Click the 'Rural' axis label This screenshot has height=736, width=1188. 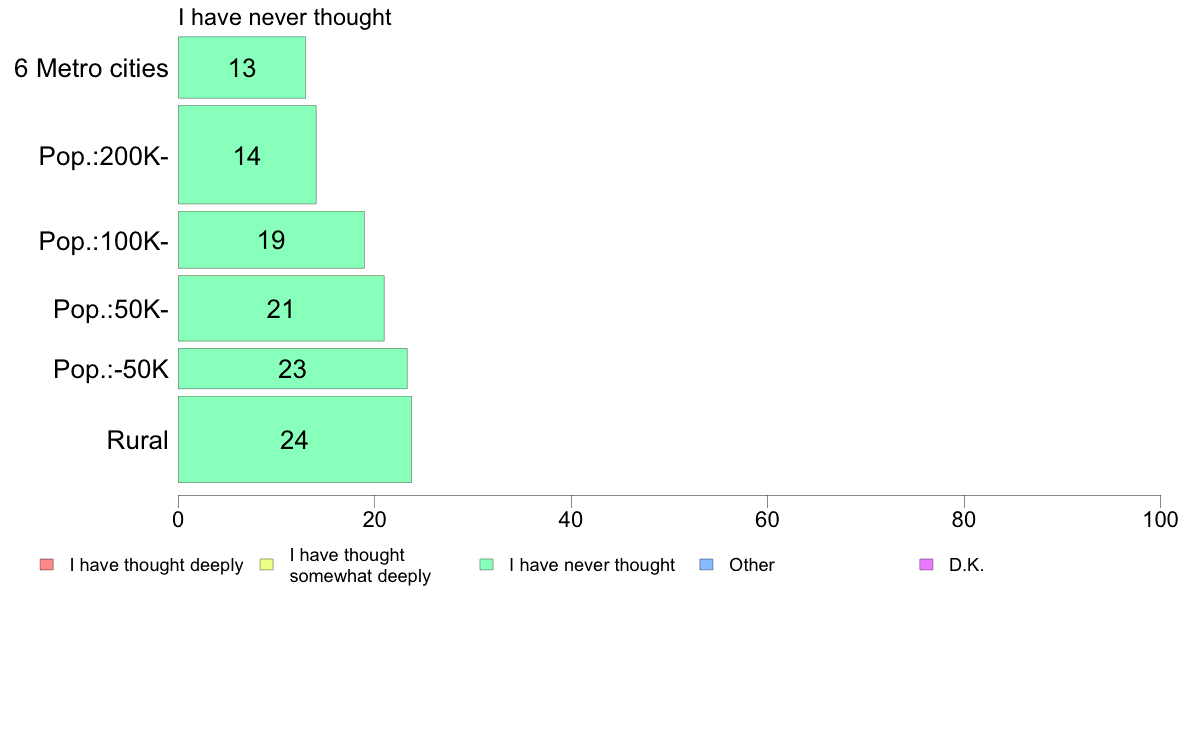pyautogui.click(x=137, y=440)
